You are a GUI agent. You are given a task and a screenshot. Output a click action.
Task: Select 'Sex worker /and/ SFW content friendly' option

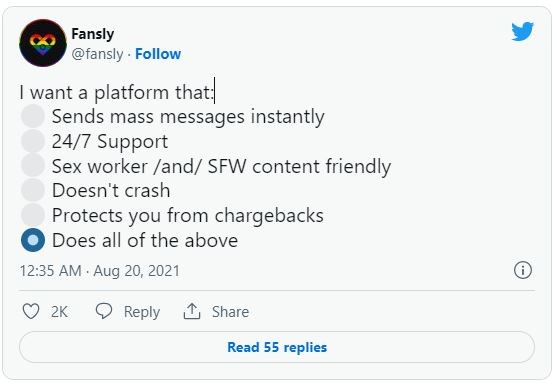[33, 166]
